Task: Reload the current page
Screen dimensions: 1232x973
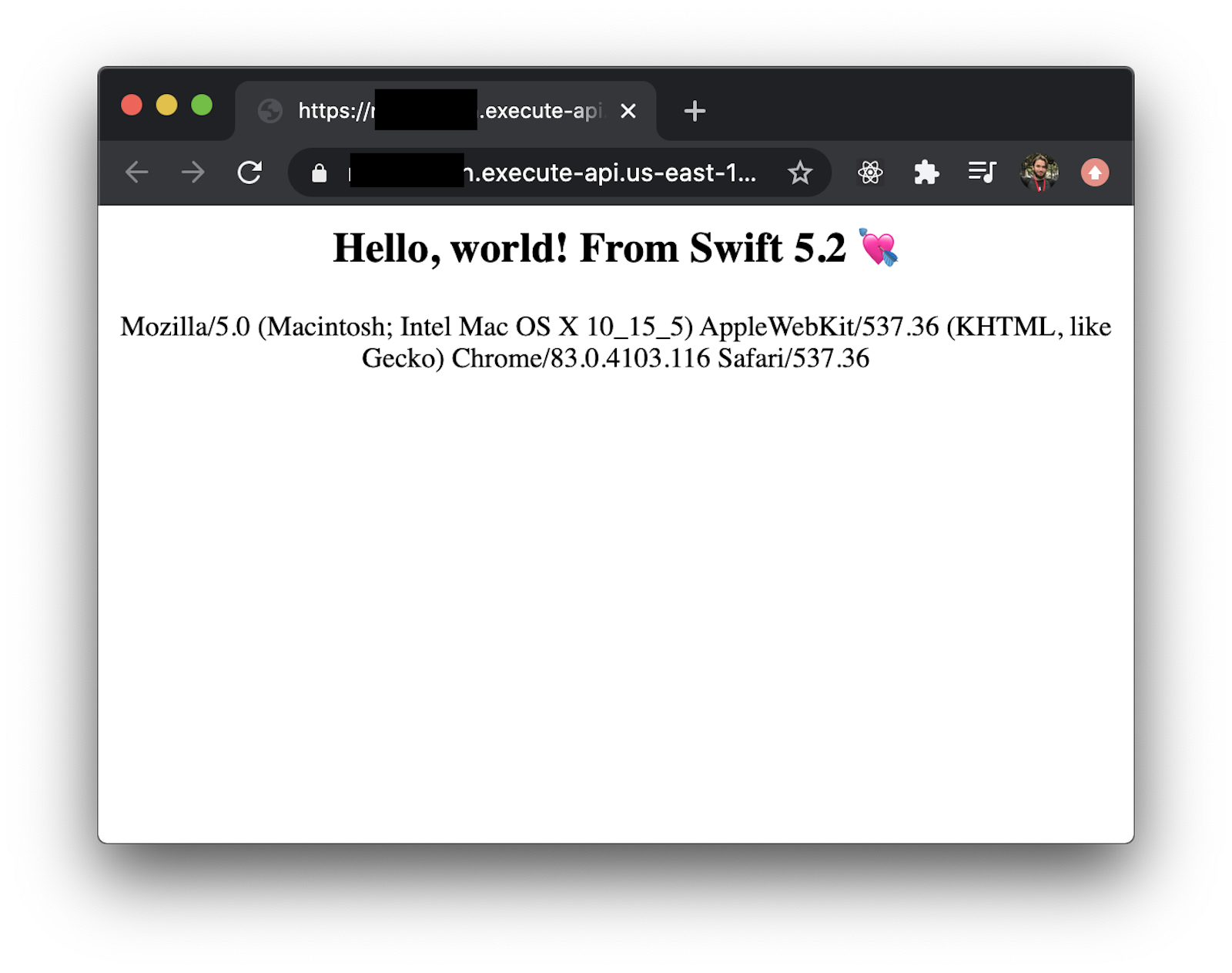Action: [x=249, y=172]
